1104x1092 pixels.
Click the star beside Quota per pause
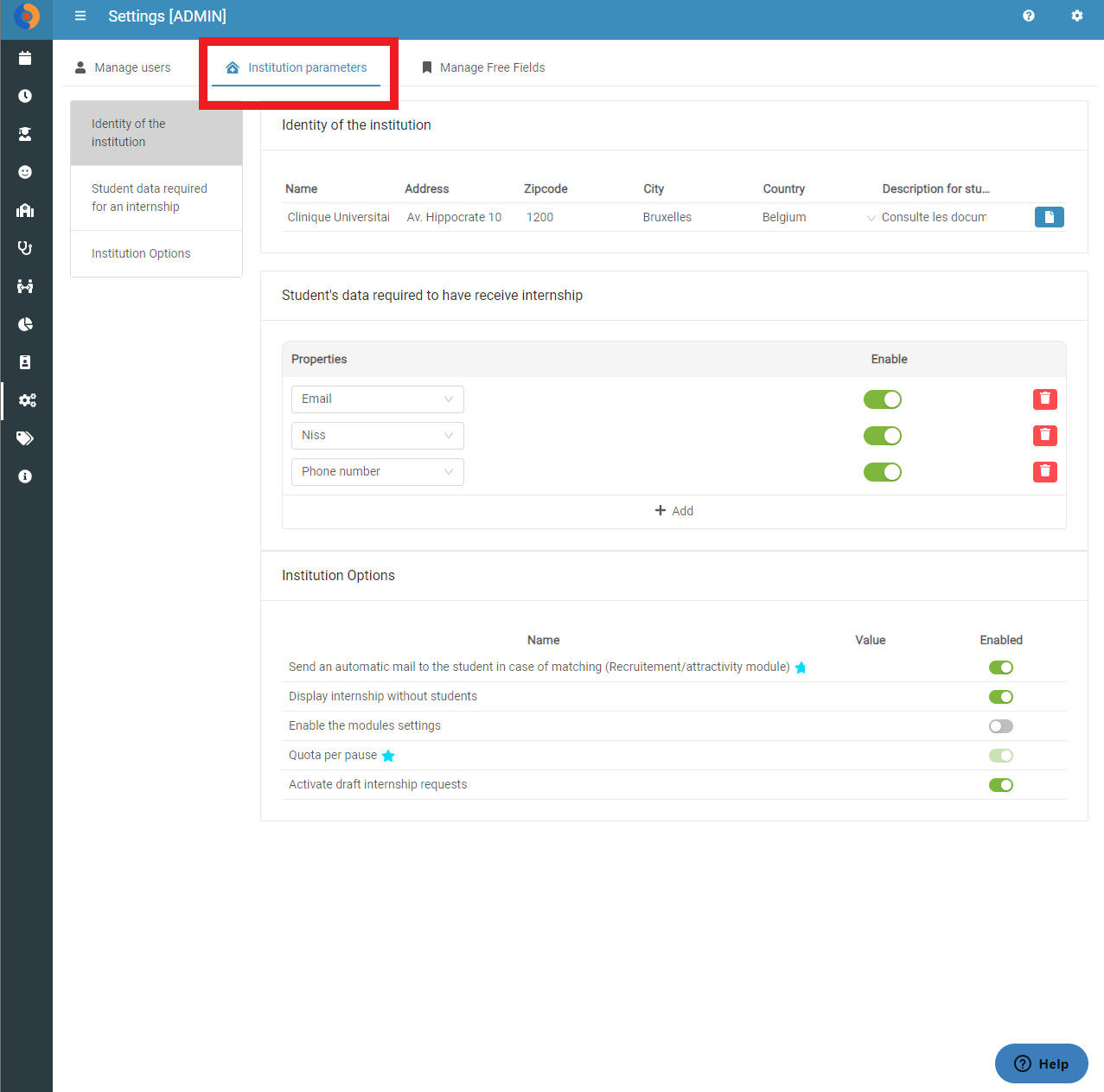[x=388, y=756]
